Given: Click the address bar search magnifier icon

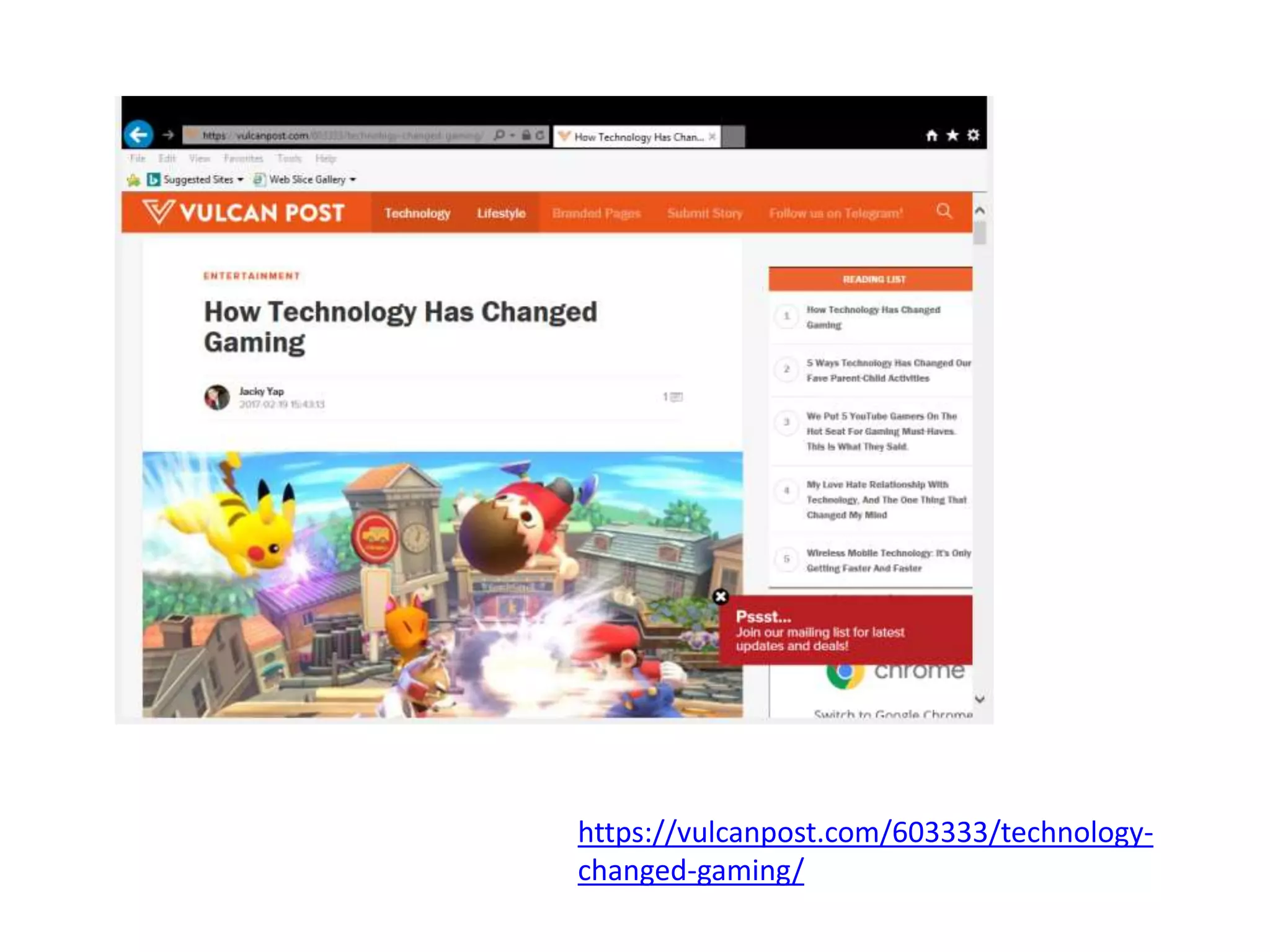Looking at the screenshot, I should click(x=499, y=135).
